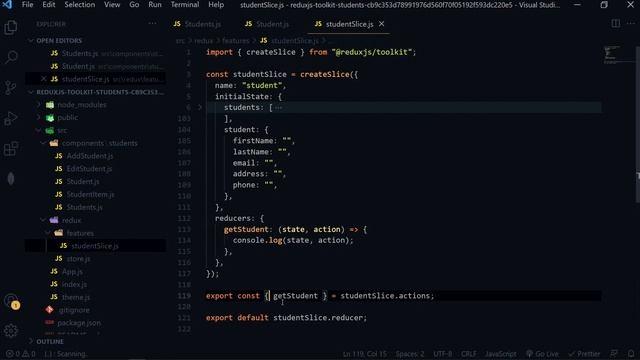Open store.js in the file tree

tap(78, 259)
